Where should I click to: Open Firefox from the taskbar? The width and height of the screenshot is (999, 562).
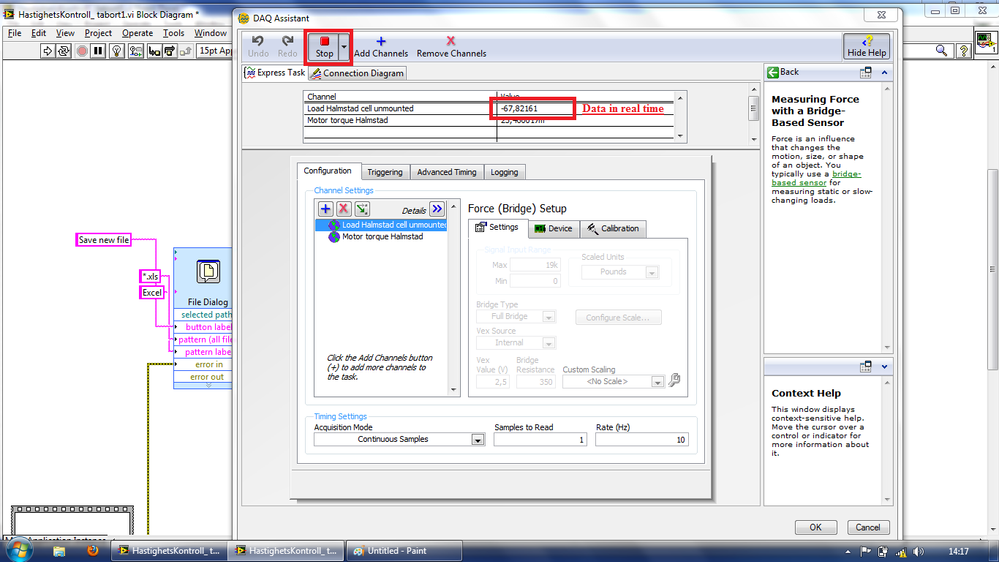point(93,551)
